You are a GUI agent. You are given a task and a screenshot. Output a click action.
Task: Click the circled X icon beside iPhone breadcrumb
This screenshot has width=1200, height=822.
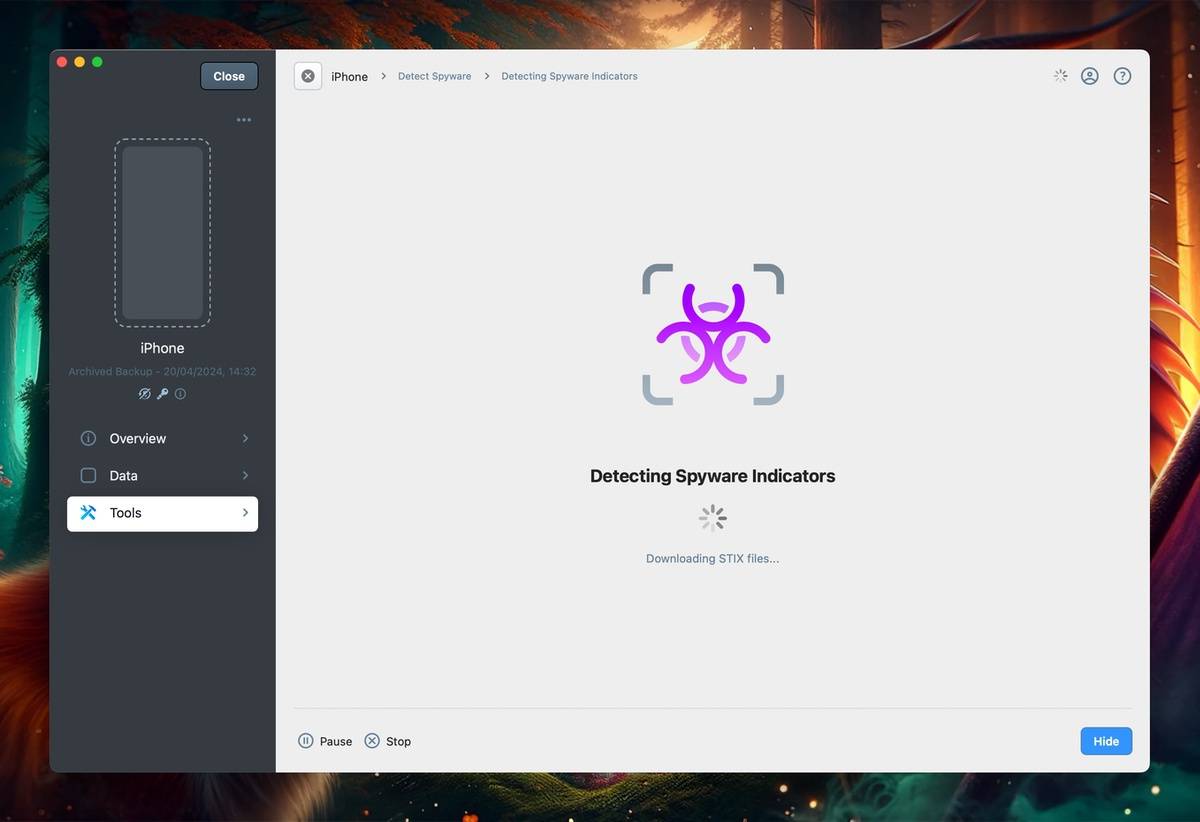coord(308,76)
